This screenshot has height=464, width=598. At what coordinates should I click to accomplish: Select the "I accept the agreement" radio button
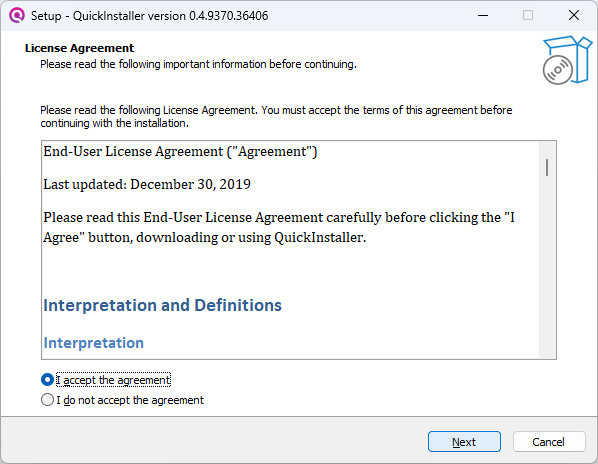click(x=47, y=380)
